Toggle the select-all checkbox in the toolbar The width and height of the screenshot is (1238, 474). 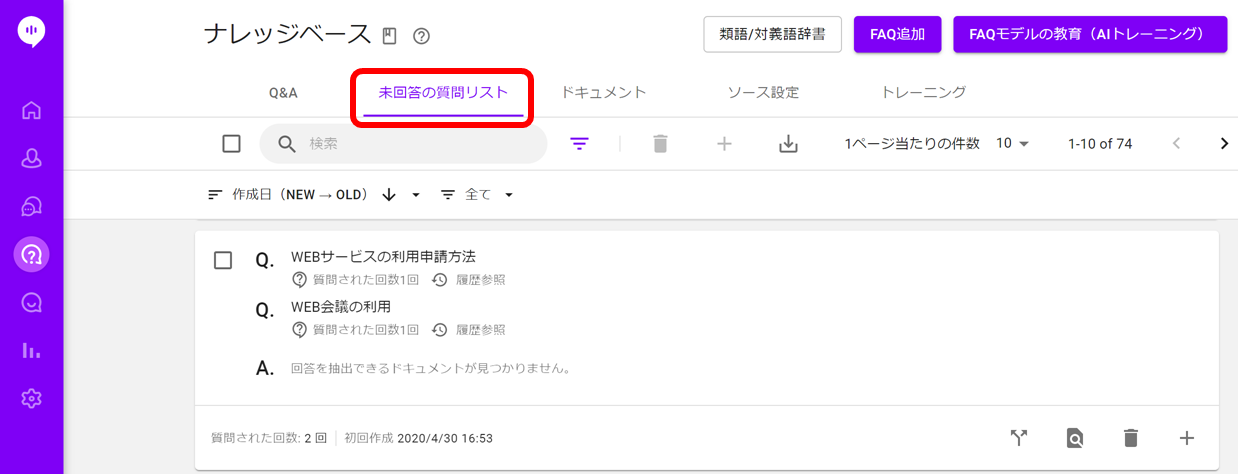pos(231,144)
